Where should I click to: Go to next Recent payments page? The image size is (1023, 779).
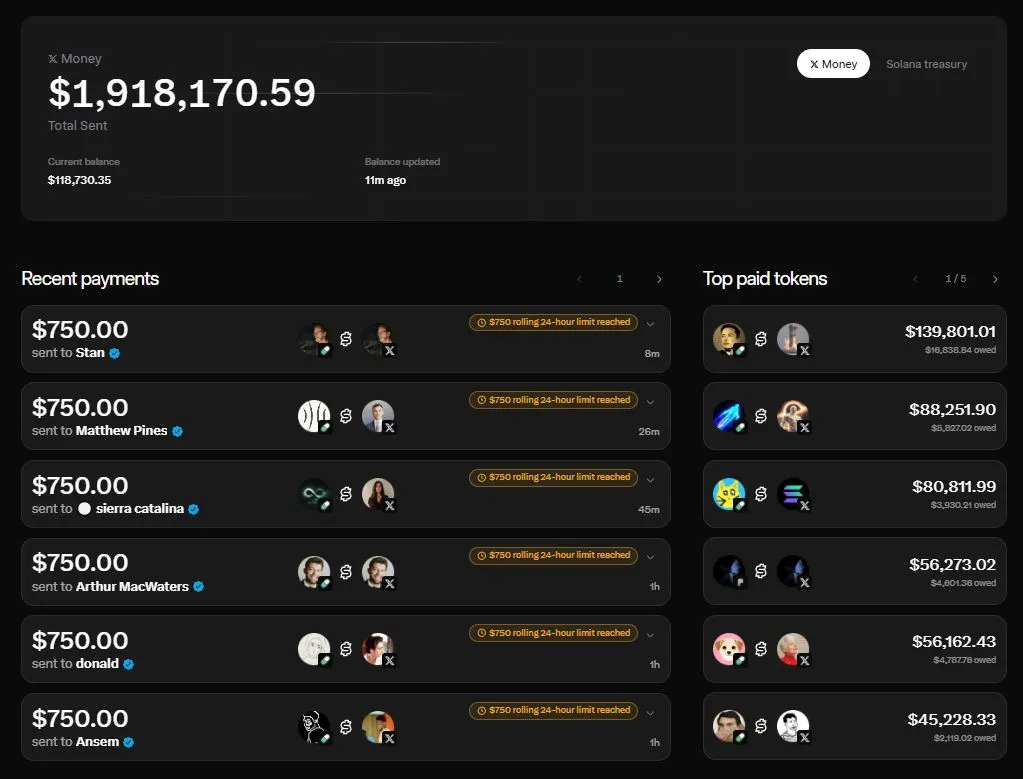(659, 279)
